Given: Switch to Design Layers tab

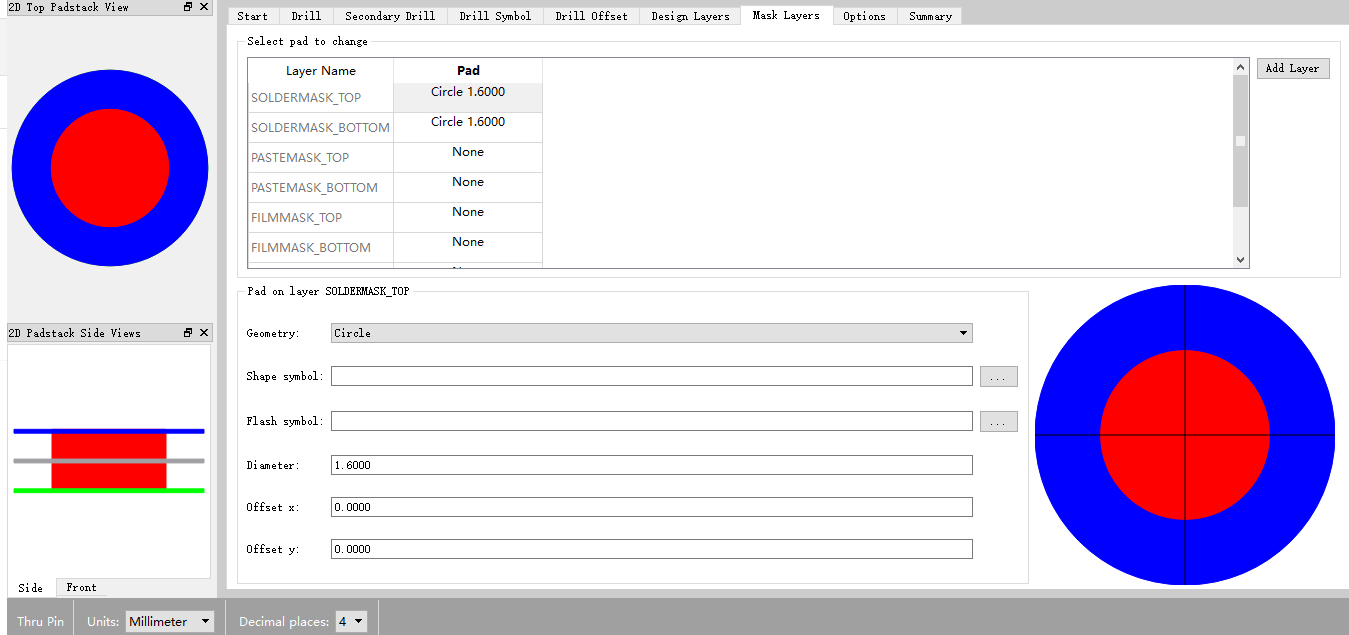Looking at the screenshot, I should (690, 16).
